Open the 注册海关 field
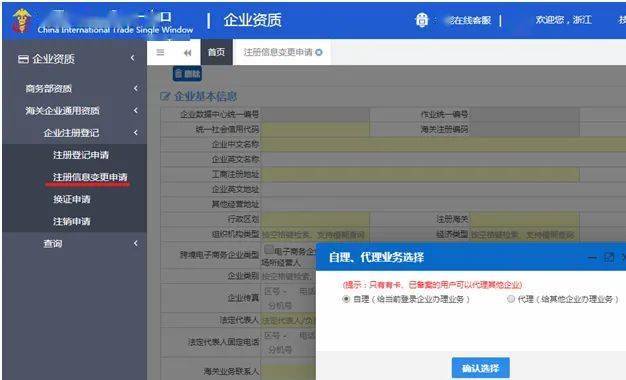 (x=524, y=219)
